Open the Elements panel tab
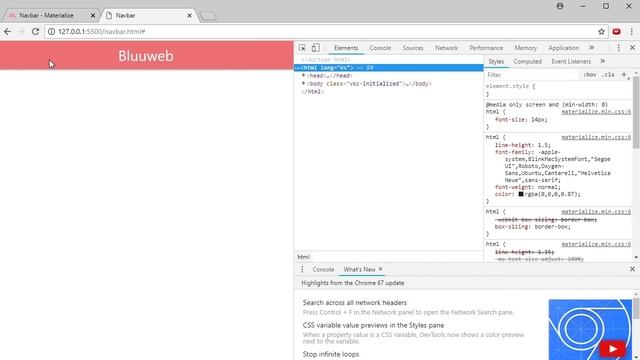 (346, 48)
